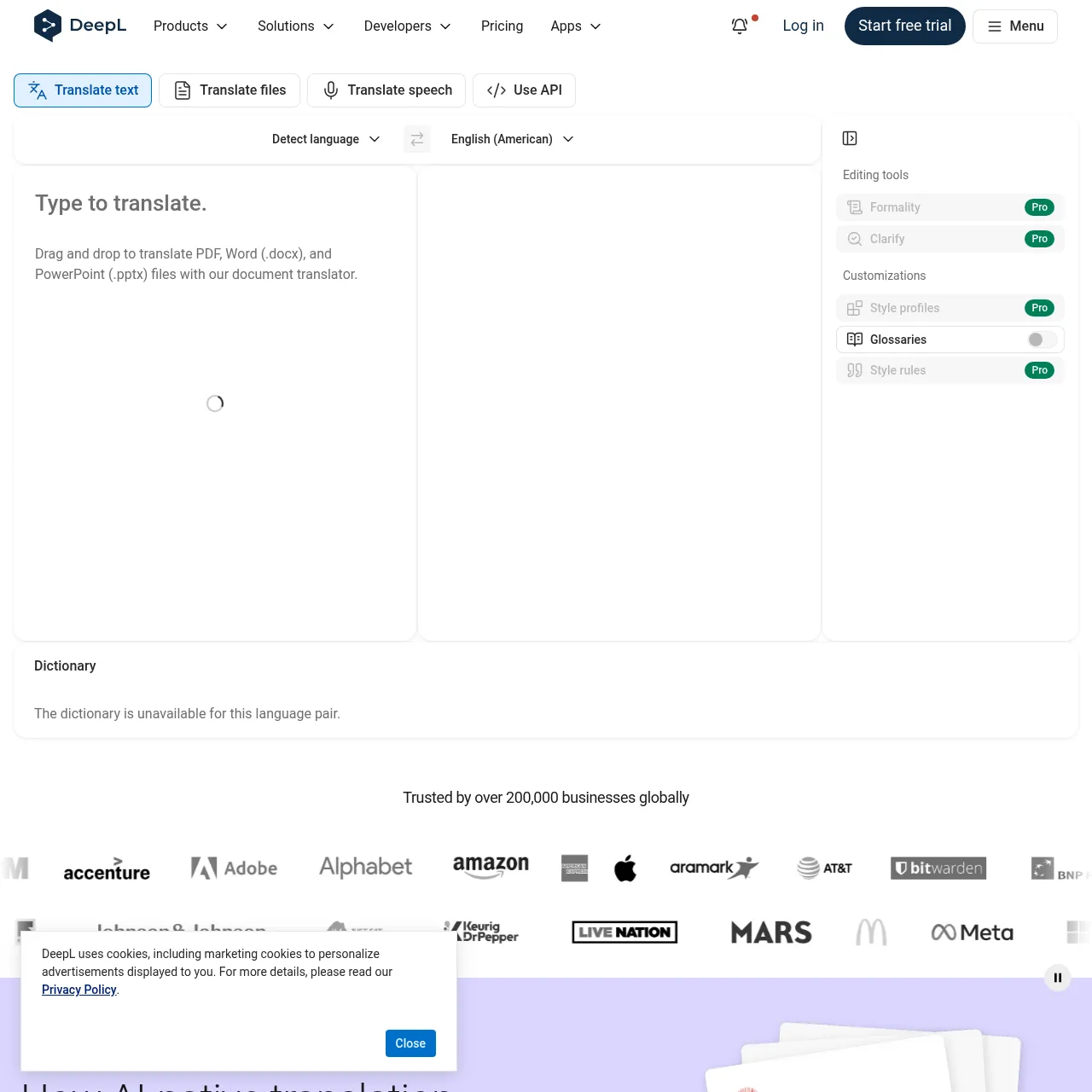Click the Bitwarden logo
Screen dimensions: 1092x1092
point(938,868)
